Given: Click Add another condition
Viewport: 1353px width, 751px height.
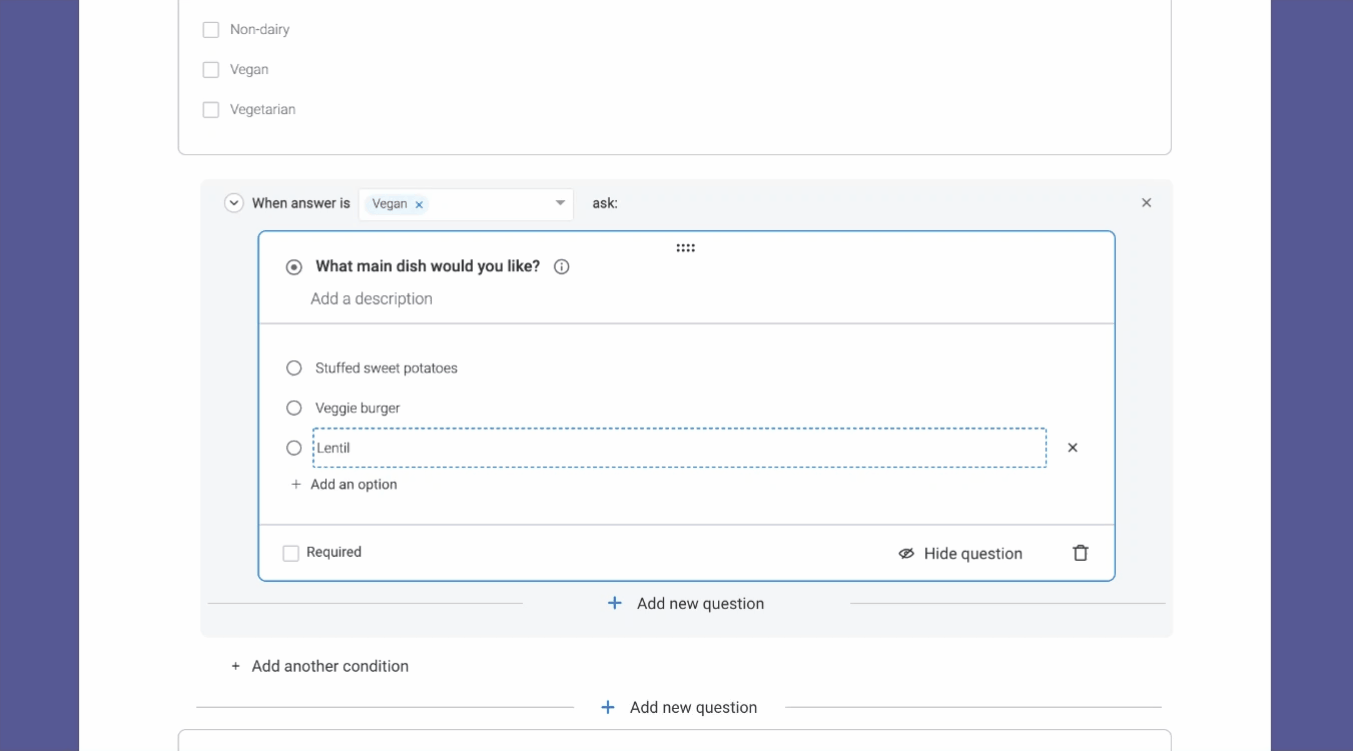Looking at the screenshot, I should click(320, 666).
